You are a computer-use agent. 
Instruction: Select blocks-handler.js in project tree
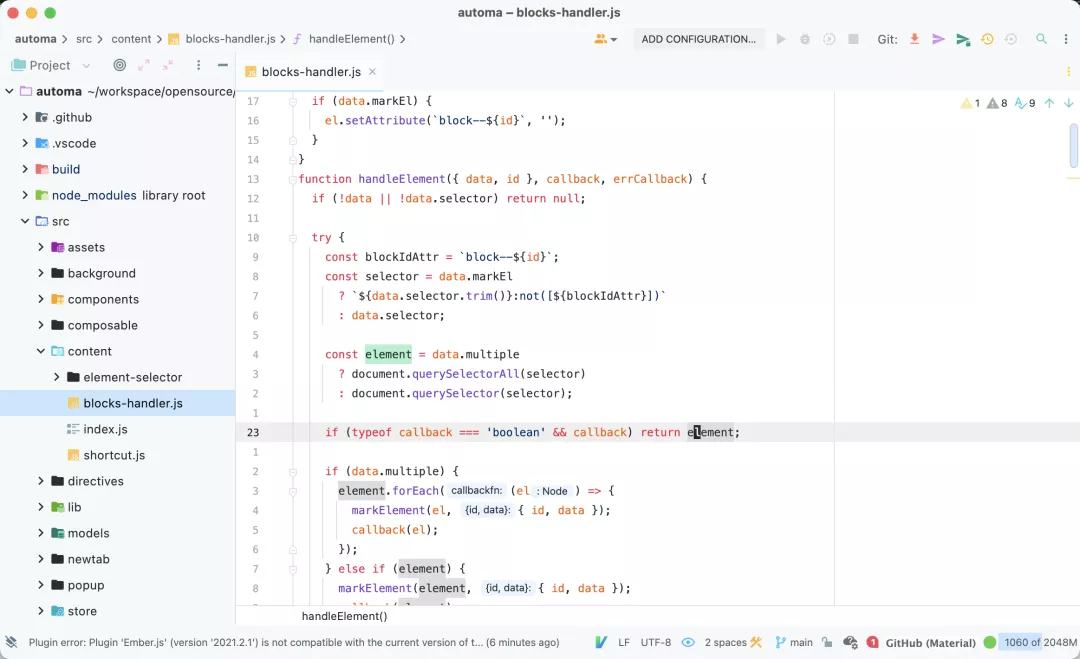pos(132,403)
